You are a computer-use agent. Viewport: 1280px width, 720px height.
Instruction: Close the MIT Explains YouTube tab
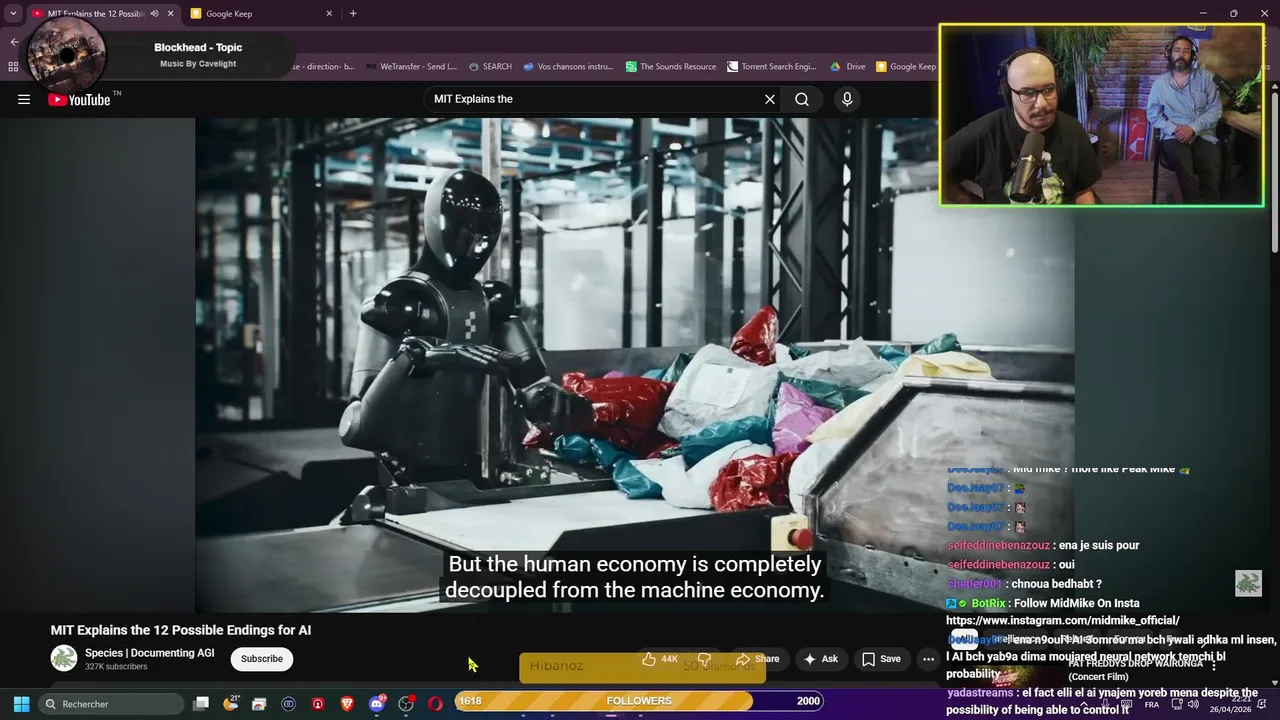point(170,14)
